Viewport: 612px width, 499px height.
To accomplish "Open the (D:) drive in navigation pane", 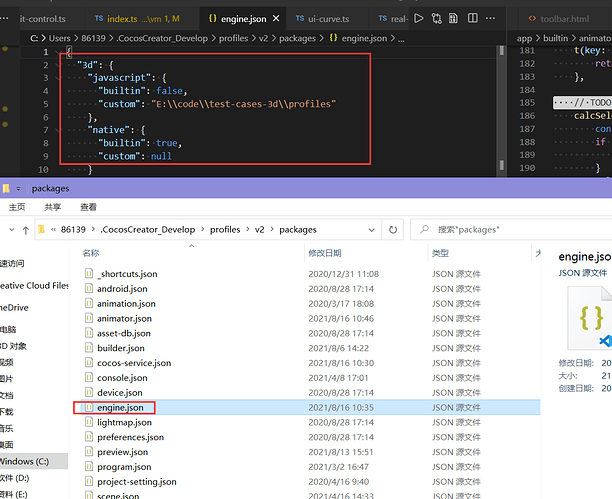I will (x=14, y=478).
